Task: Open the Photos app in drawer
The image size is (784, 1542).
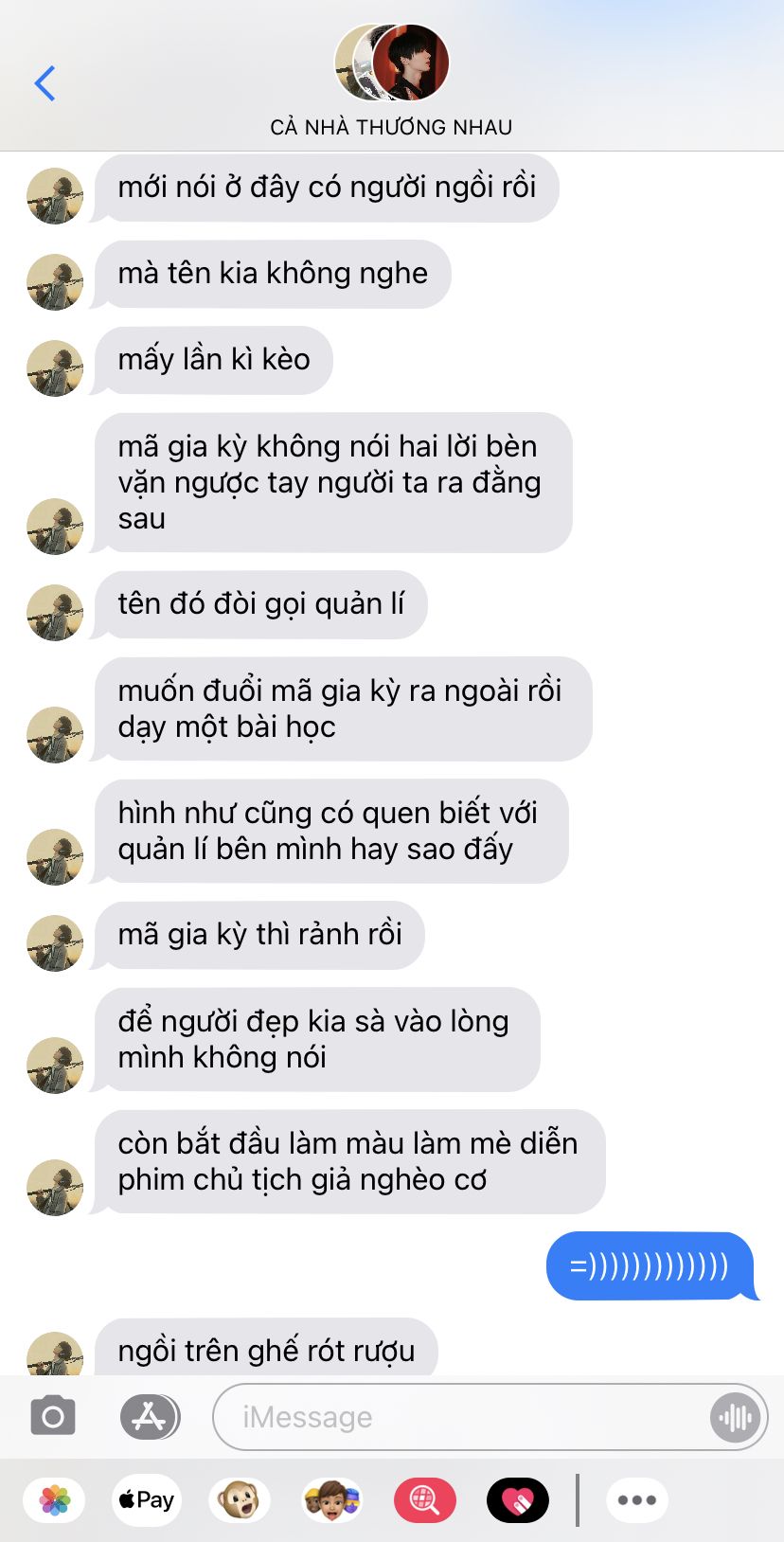Action: click(55, 1500)
